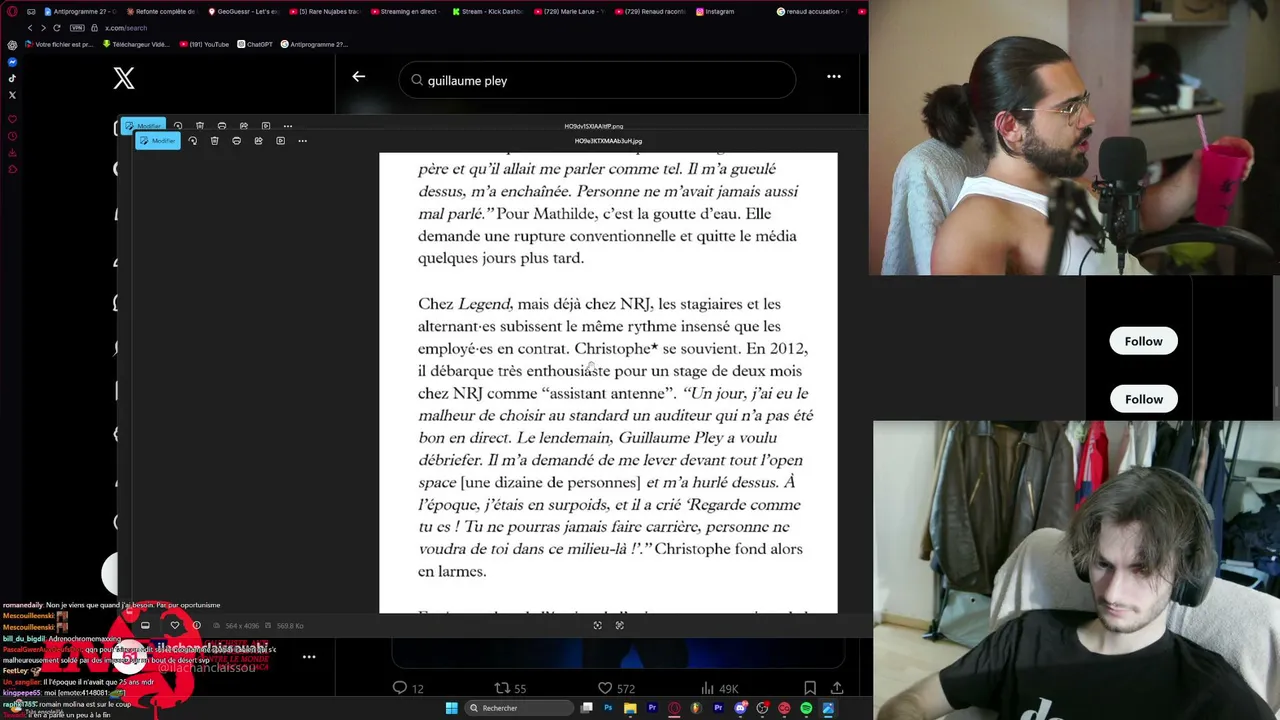
Task: Favorite the image with the heart icon
Action: 175,626
